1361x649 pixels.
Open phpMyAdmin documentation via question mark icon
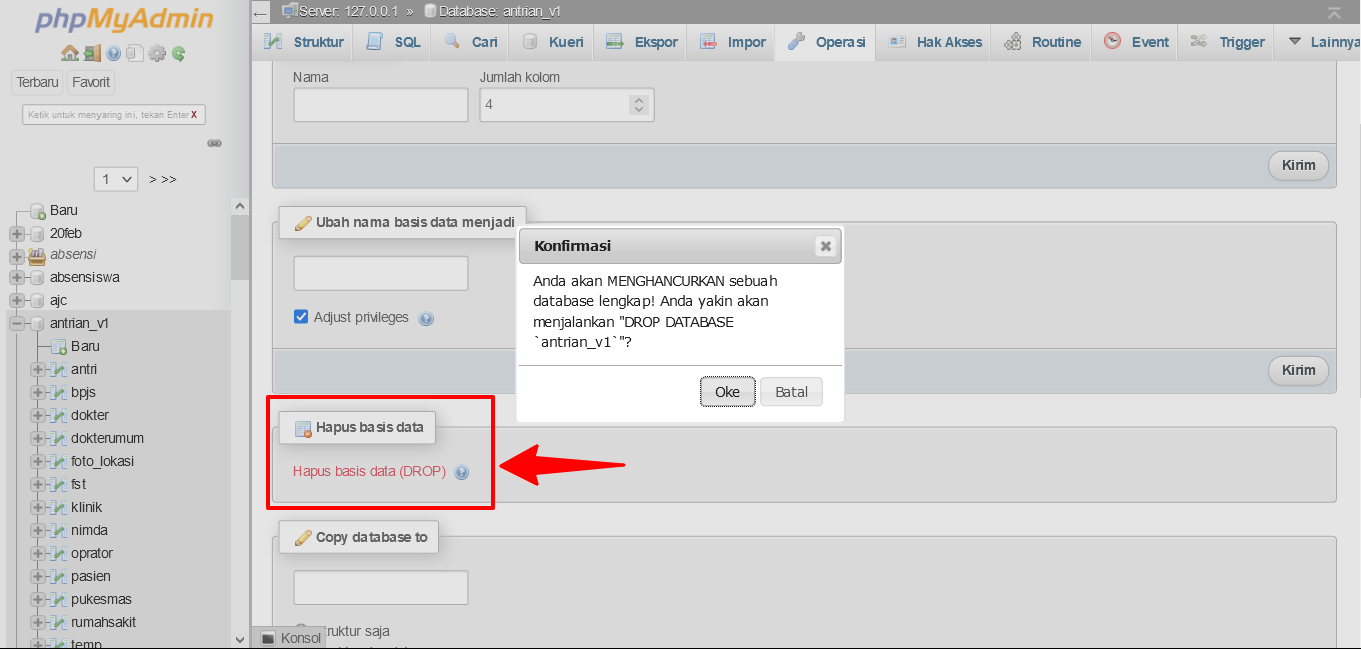pyautogui.click(x=112, y=53)
